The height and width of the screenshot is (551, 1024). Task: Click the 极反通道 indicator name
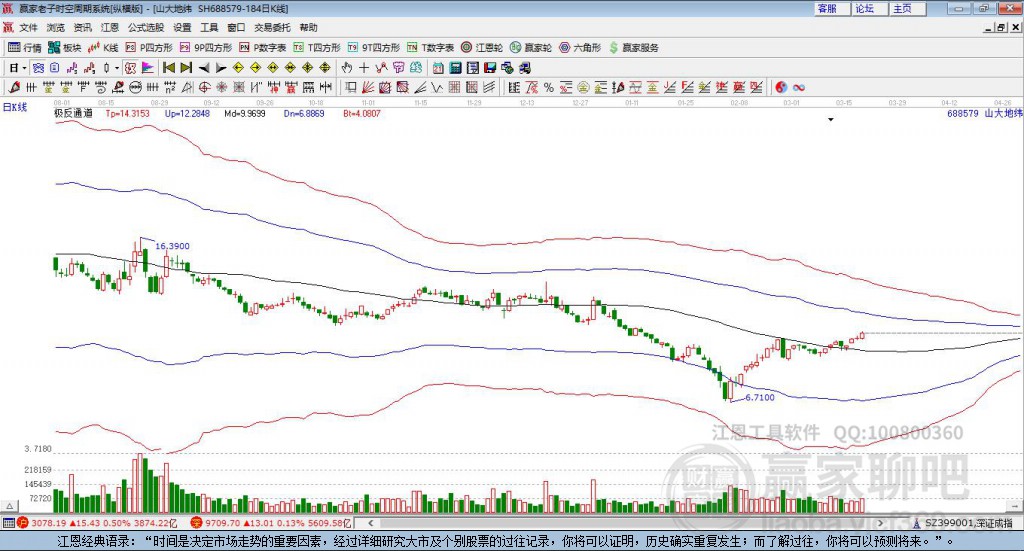(x=73, y=113)
